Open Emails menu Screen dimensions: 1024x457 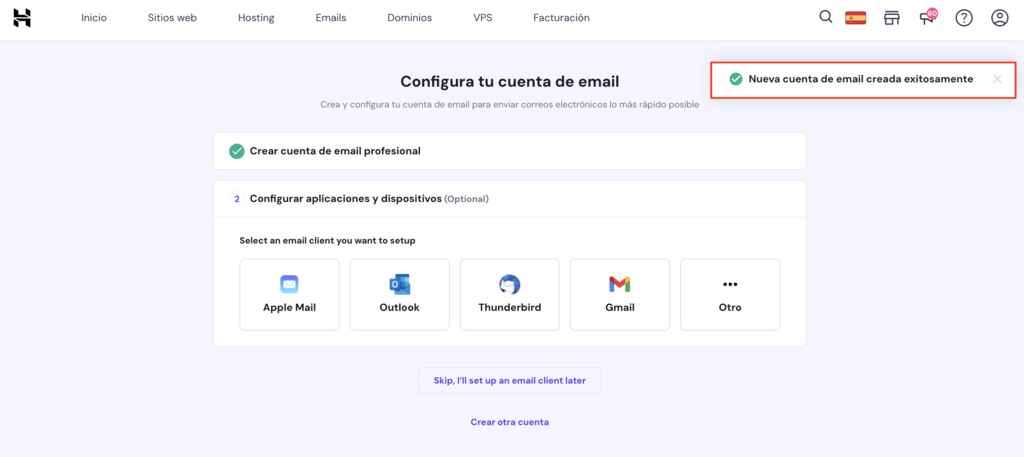click(x=330, y=18)
